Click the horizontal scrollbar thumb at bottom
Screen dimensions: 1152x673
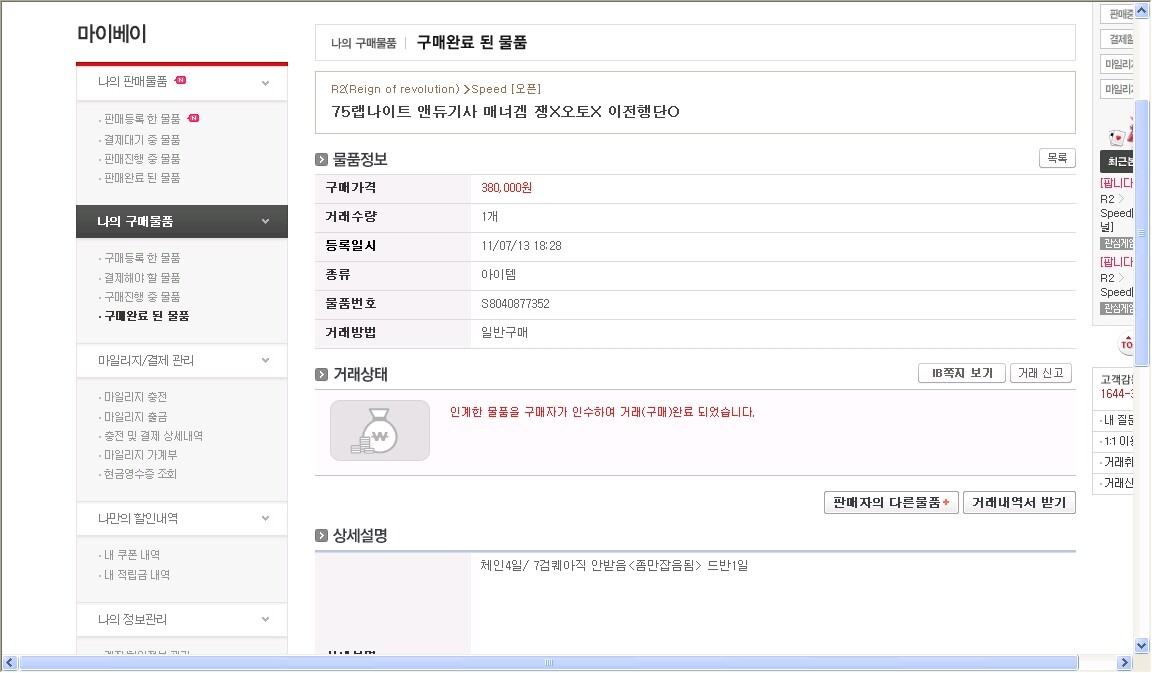click(x=548, y=663)
